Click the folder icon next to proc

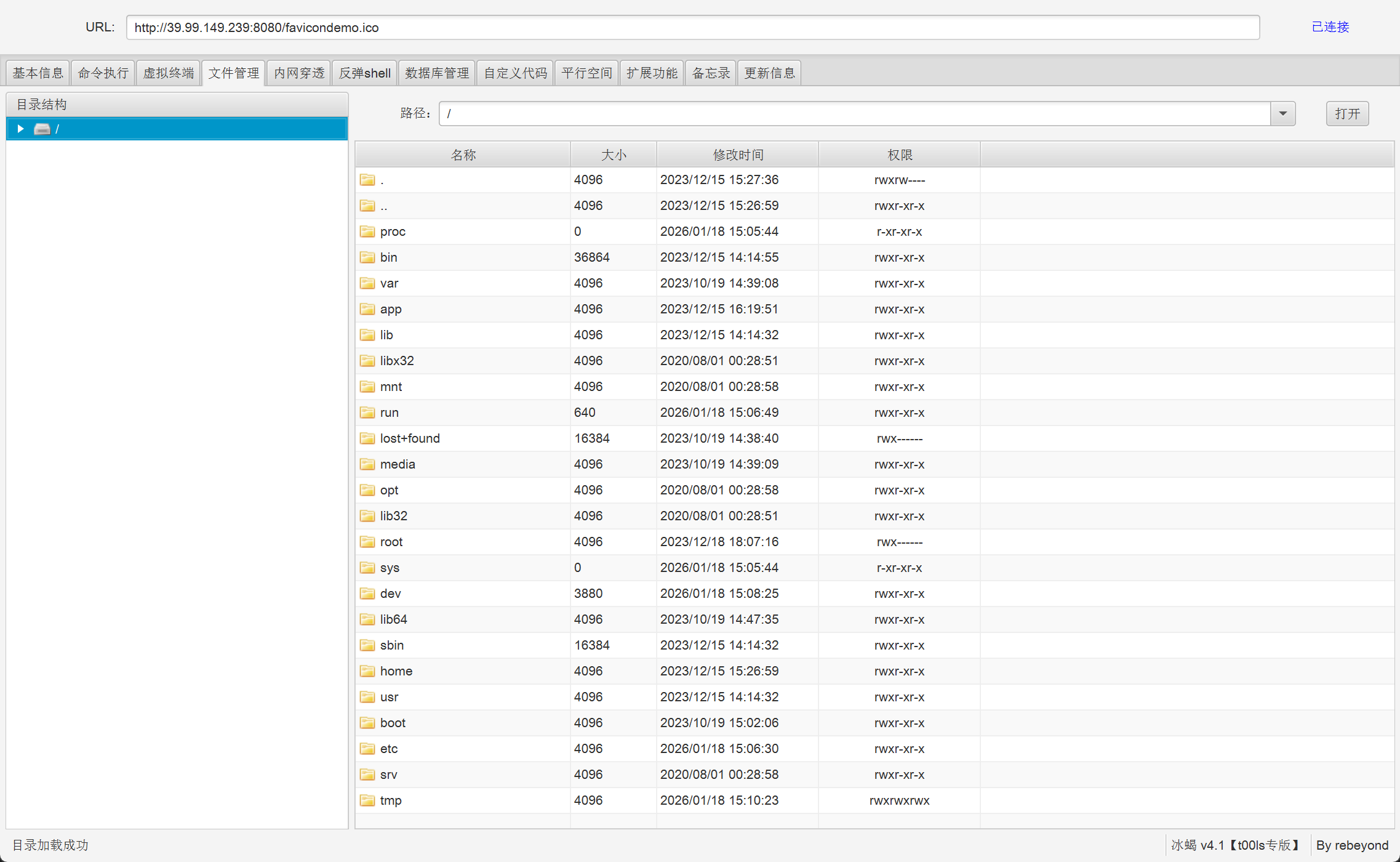(x=367, y=232)
